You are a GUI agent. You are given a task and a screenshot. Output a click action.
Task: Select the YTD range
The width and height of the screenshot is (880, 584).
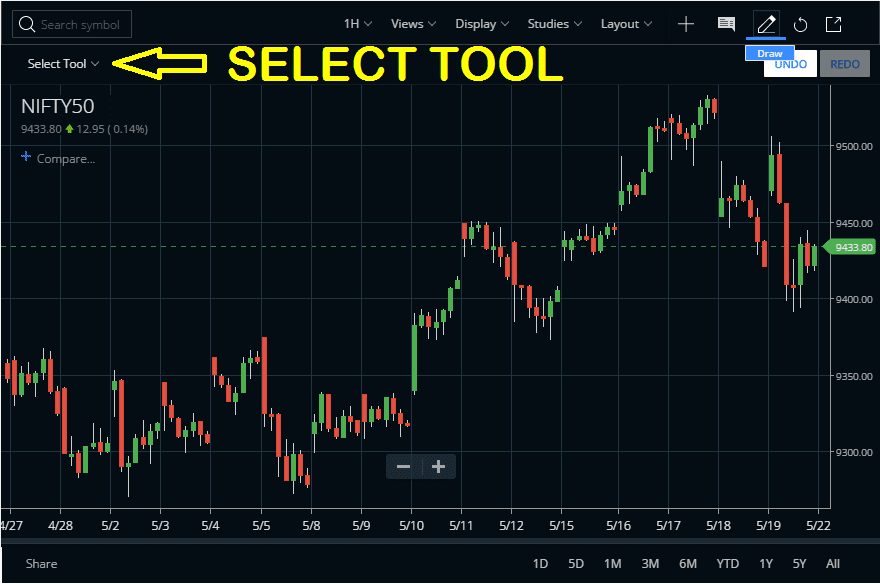pyautogui.click(x=727, y=564)
